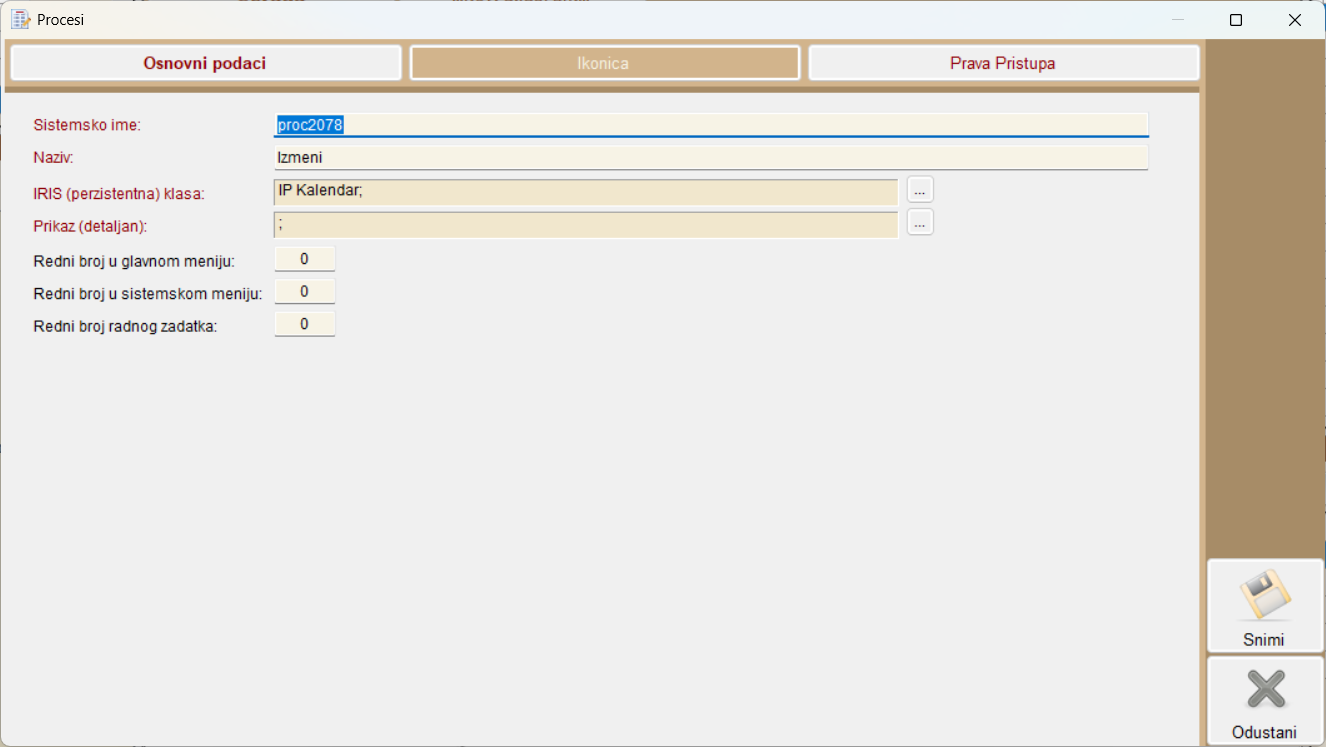Click Redni broj u sistemskom meniju value

coord(304,292)
